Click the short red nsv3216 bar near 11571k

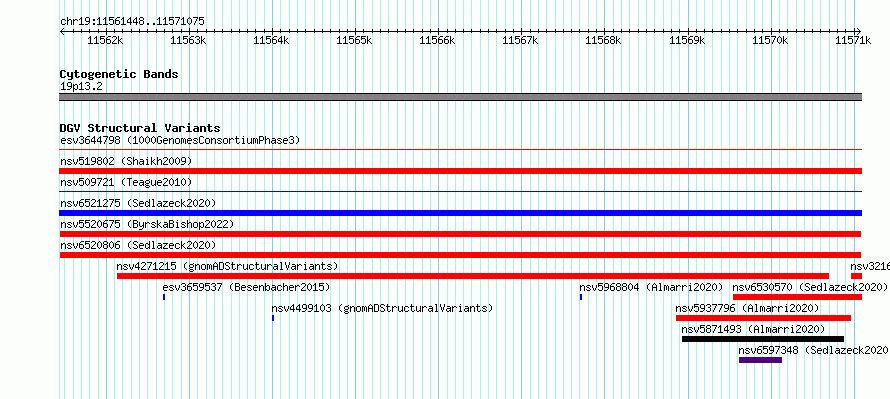tap(857, 276)
